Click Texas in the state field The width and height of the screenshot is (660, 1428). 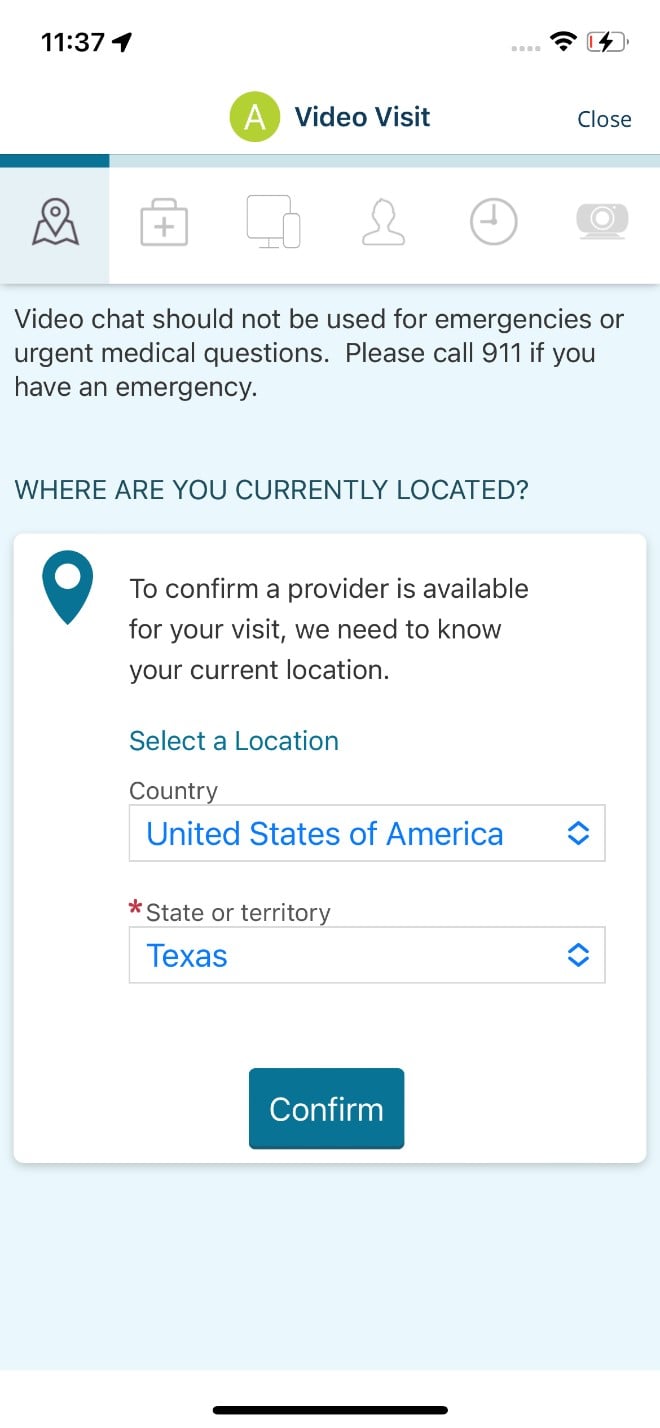coord(187,955)
